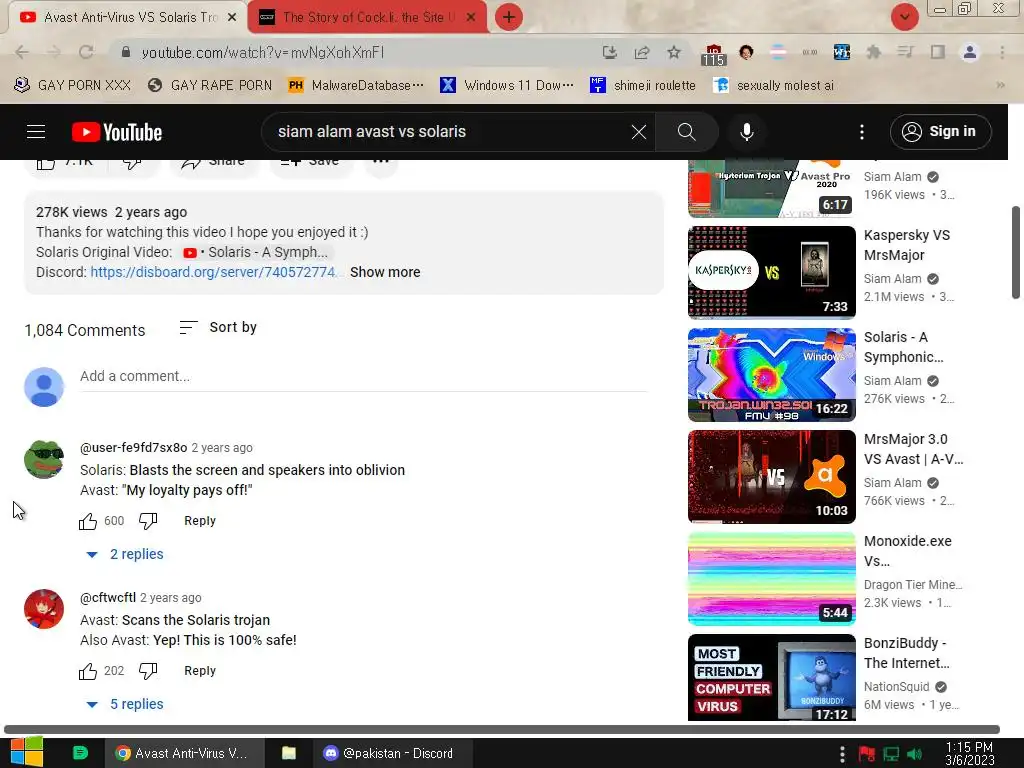Expand 2 replies thread

pyautogui.click(x=125, y=554)
